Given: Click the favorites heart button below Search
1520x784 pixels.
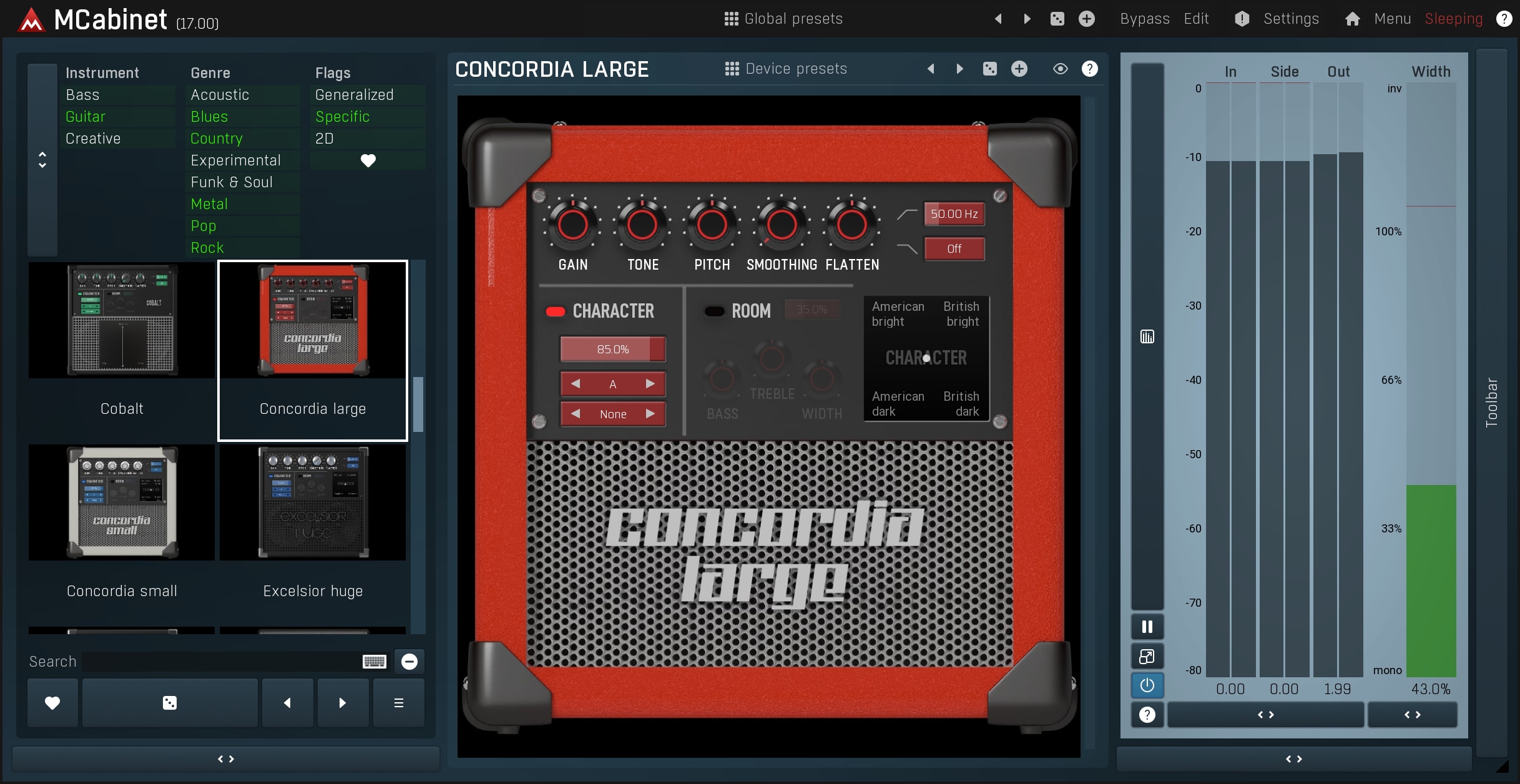Looking at the screenshot, I should (52, 703).
